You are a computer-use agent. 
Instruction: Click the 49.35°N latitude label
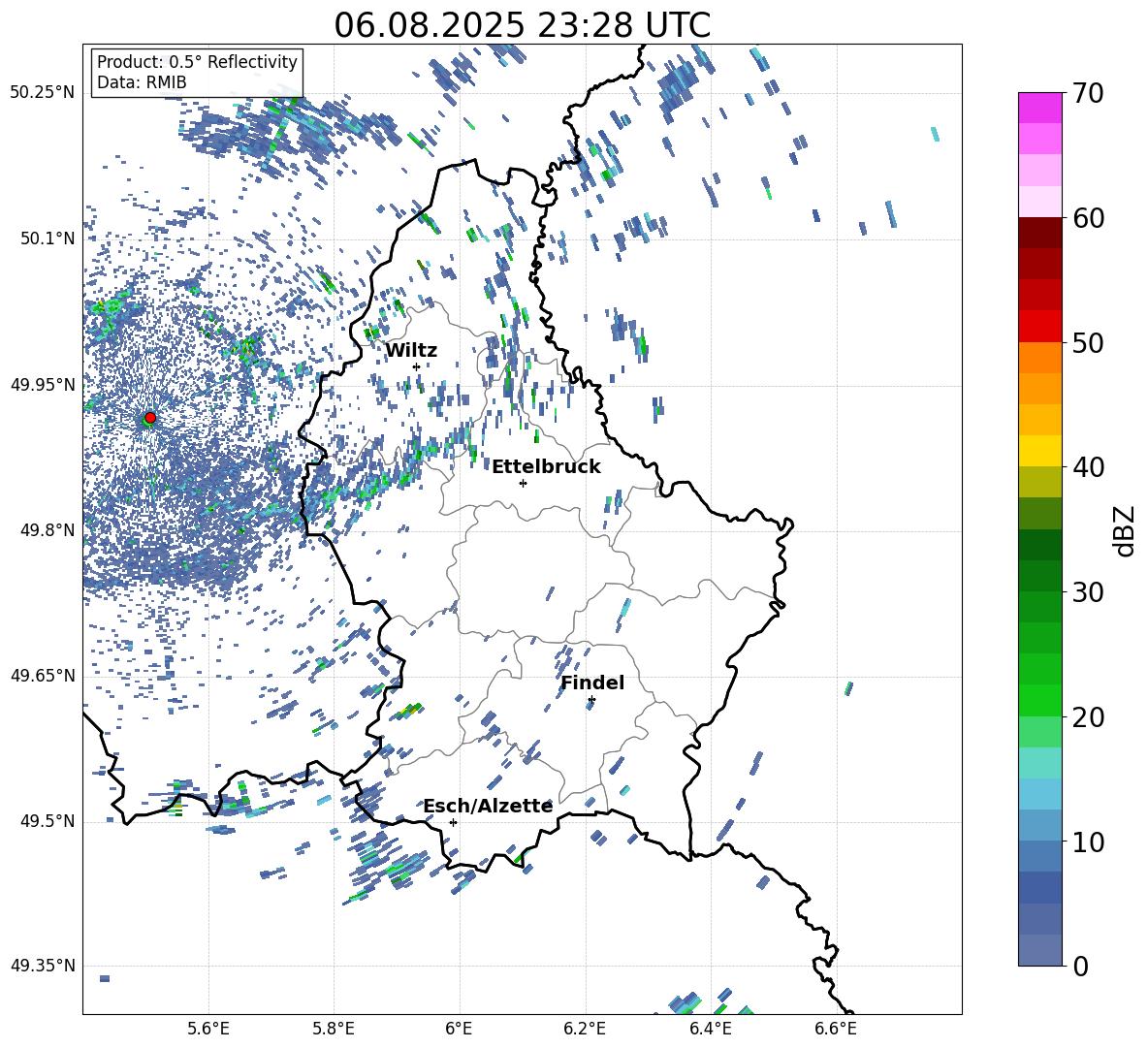(43, 966)
